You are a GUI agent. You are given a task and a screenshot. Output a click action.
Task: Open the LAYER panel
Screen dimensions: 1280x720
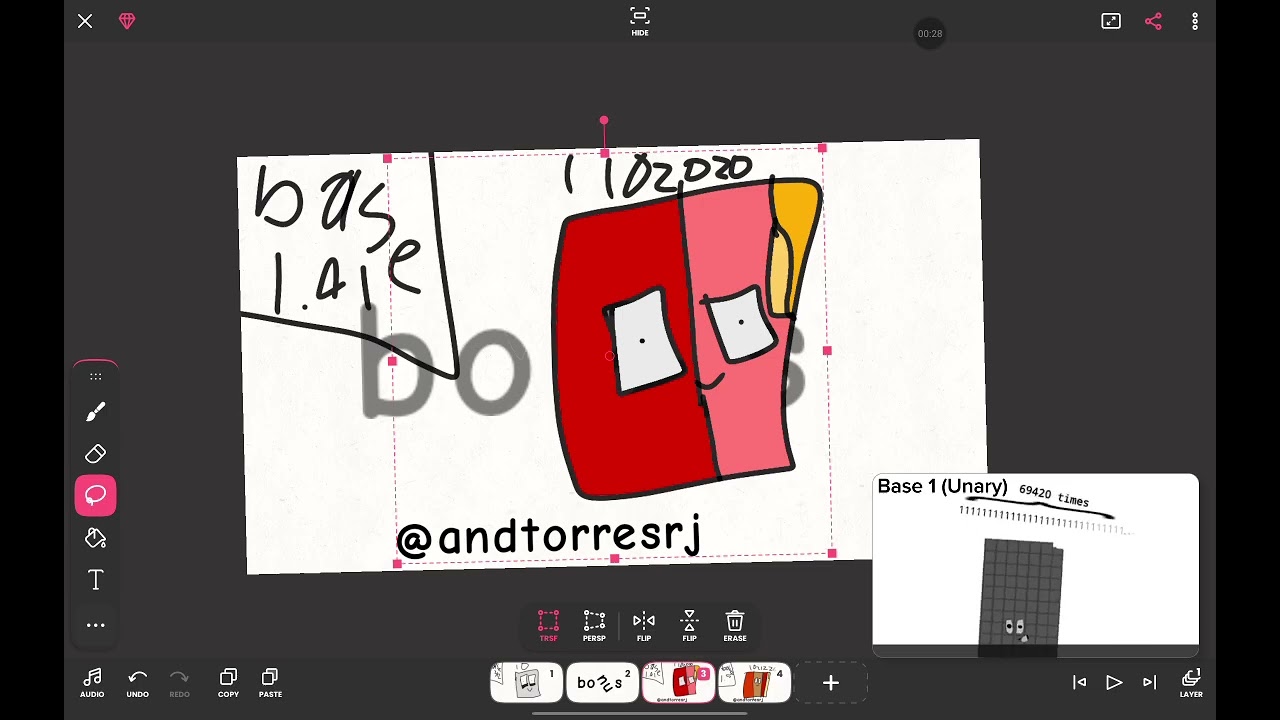pyautogui.click(x=1191, y=683)
